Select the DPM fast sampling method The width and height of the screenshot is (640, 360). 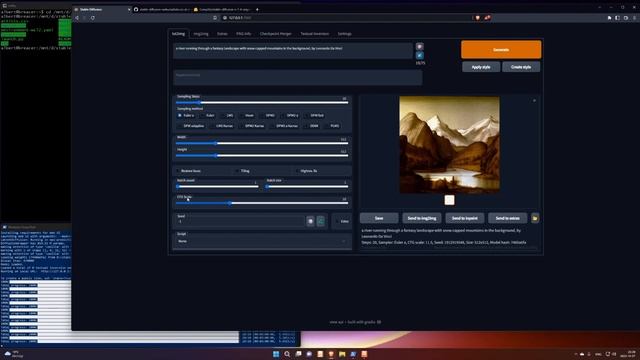pyautogui.click(x=314, y=116)
